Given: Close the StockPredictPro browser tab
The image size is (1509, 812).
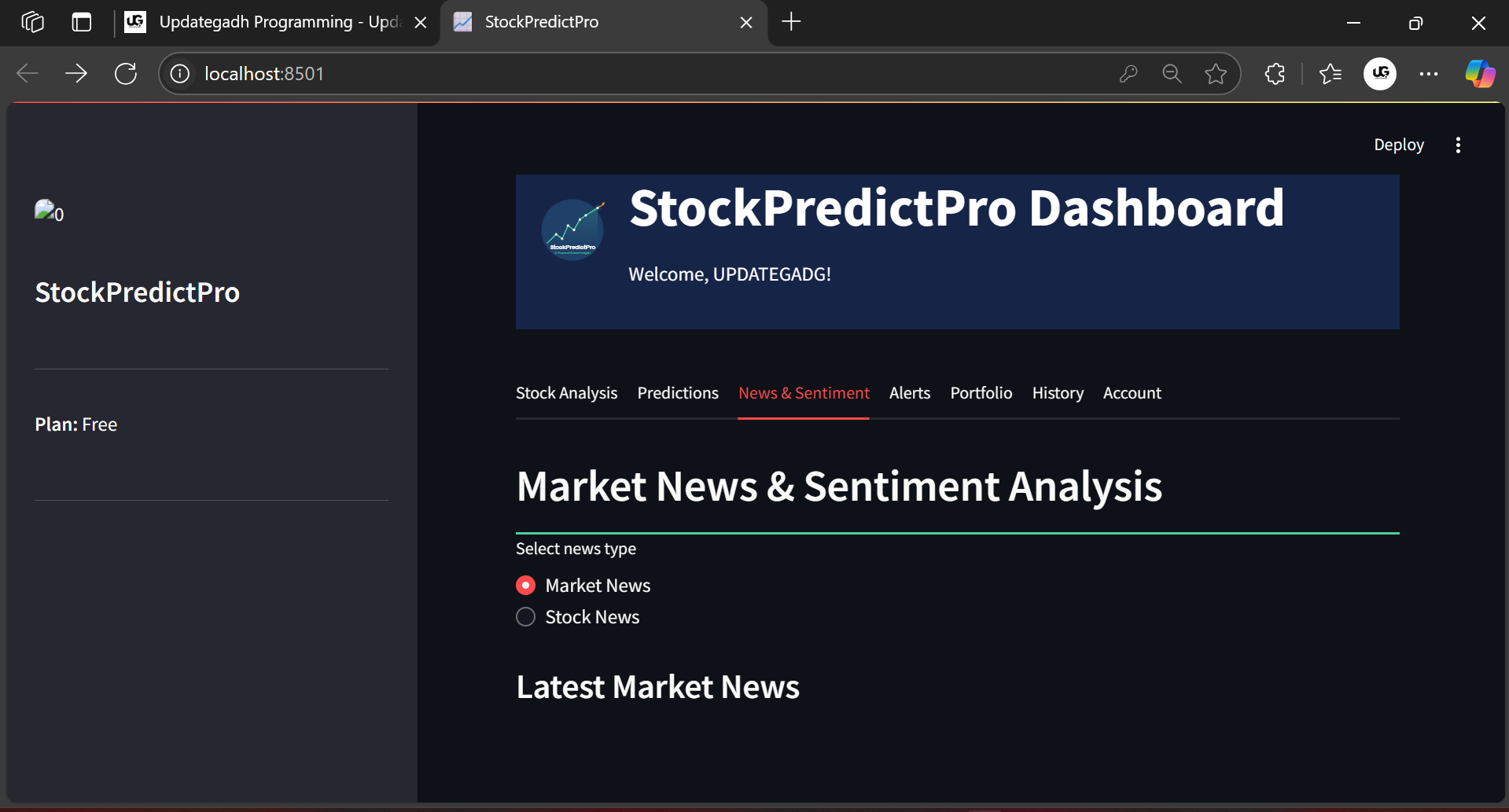Looking at the screenshot, I should (746, 23).
